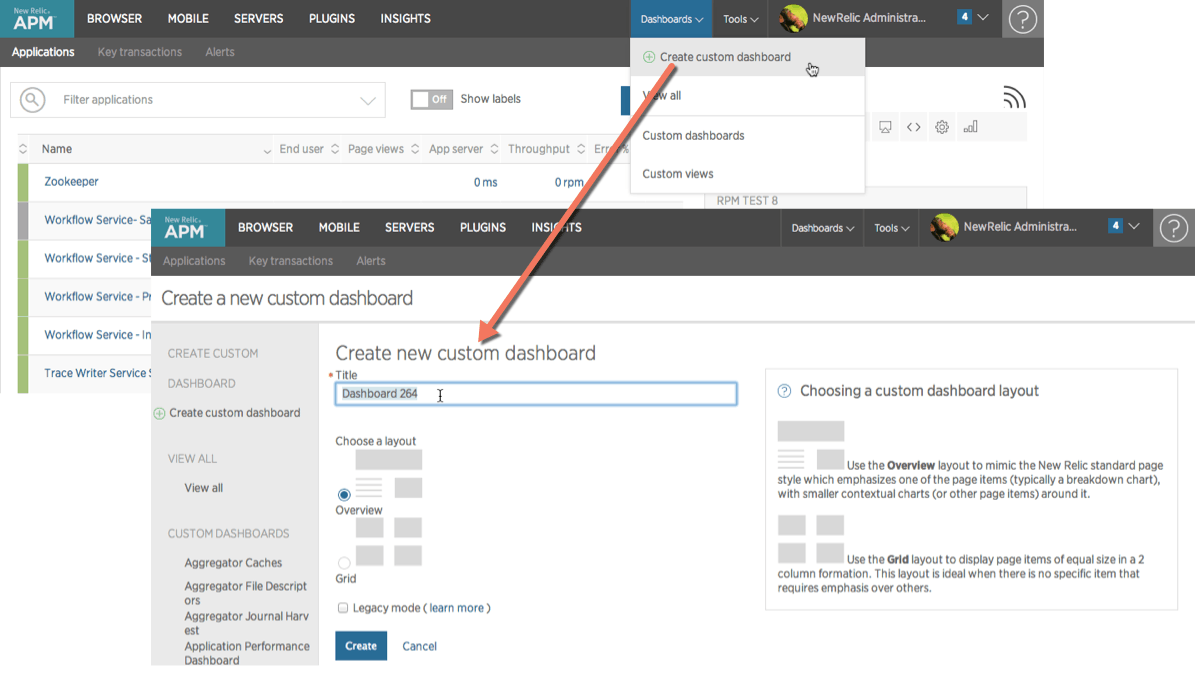Open the Filter applications dropdown chevron
This screenshot has height=683, width=1200.
click(x=367, y=100)
